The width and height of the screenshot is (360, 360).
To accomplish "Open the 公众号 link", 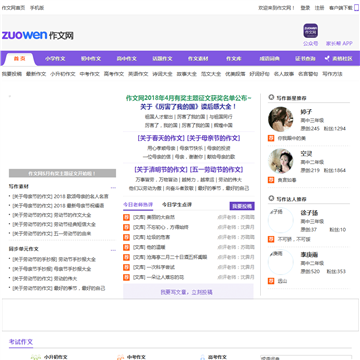I will point(310,43).
